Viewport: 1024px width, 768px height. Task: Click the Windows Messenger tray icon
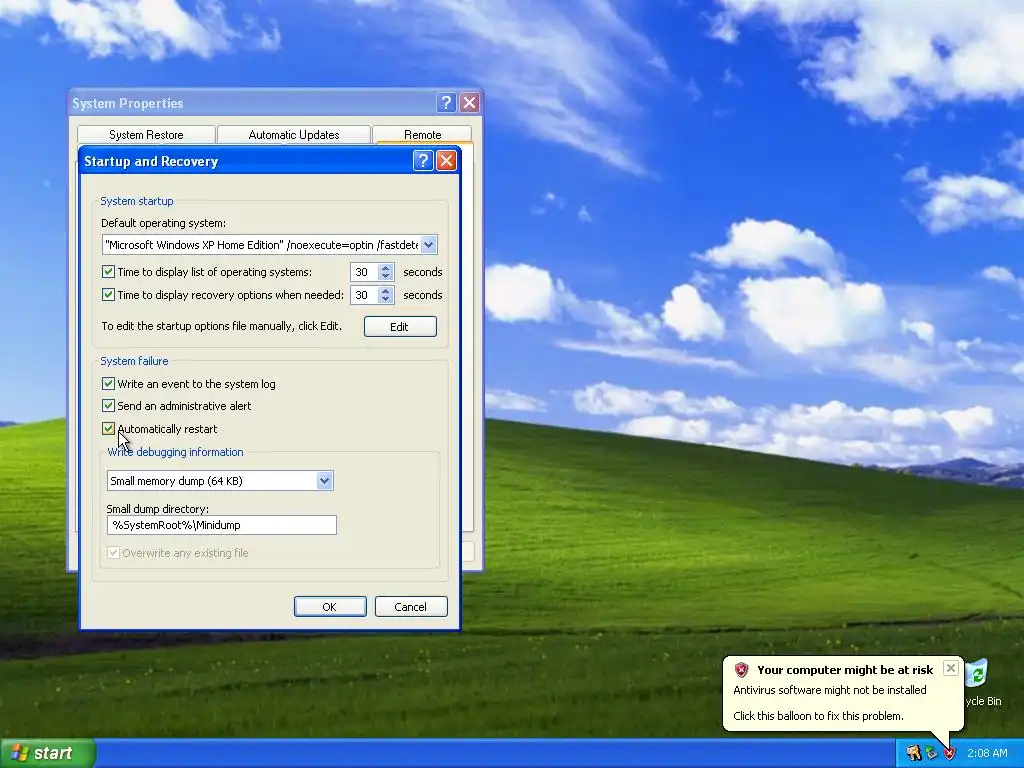click(x=913, y=753)
